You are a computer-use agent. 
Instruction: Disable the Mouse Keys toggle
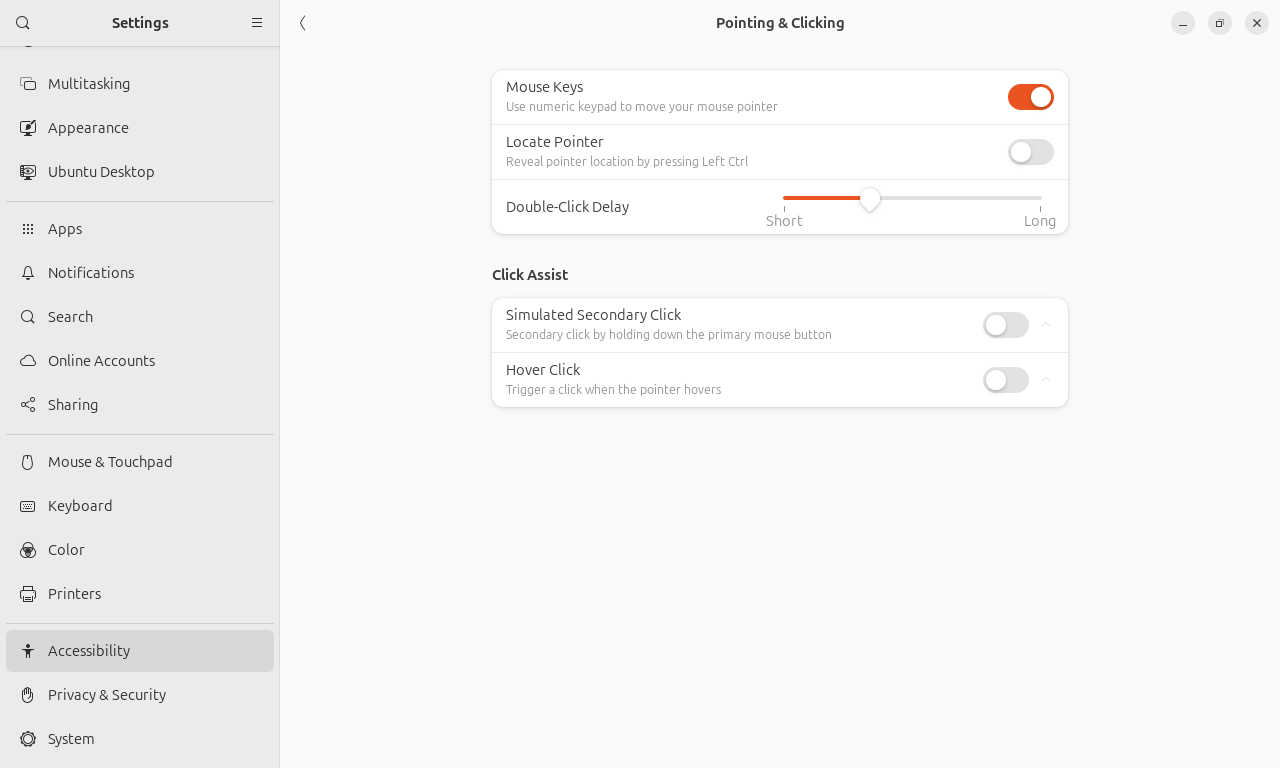1030,97
